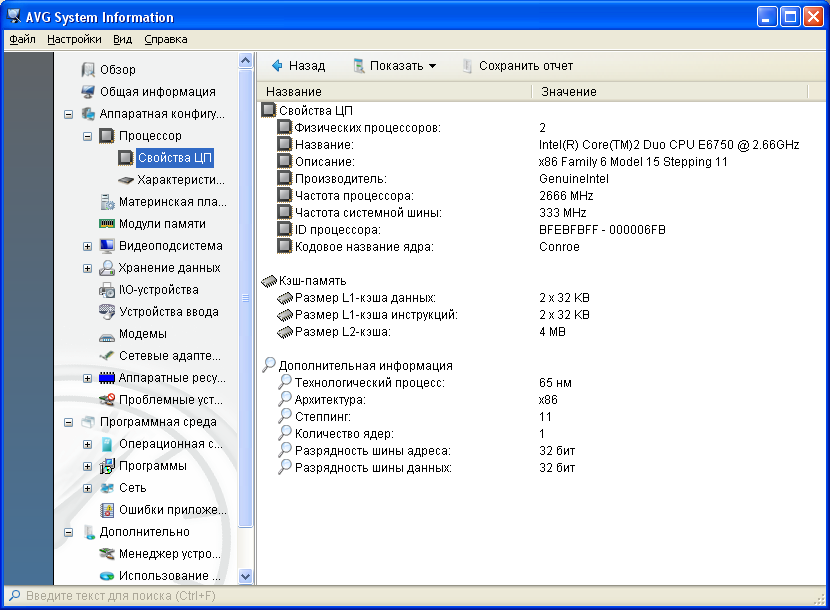Collapse the Дополнительно node
This screenshot has height=610, width=830.
tap(68, 532)
